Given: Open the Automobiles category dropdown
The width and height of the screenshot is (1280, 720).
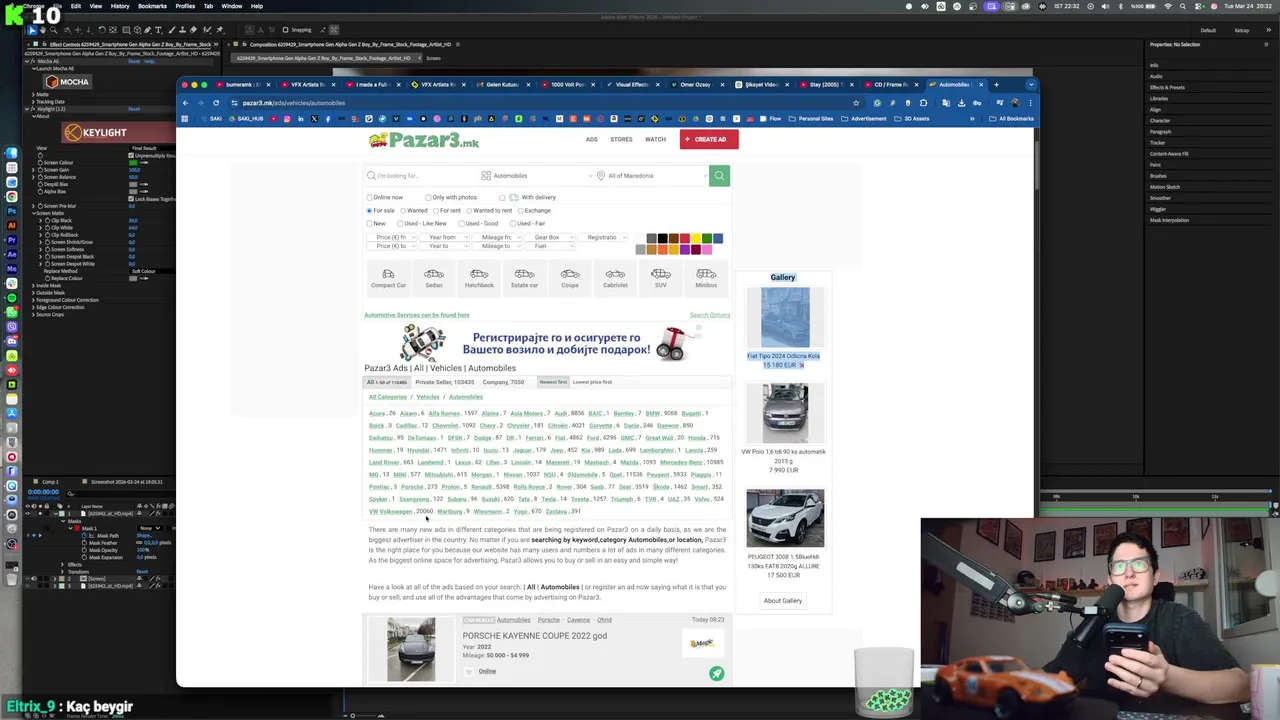Looking at the screenshot, I should 537,176.
